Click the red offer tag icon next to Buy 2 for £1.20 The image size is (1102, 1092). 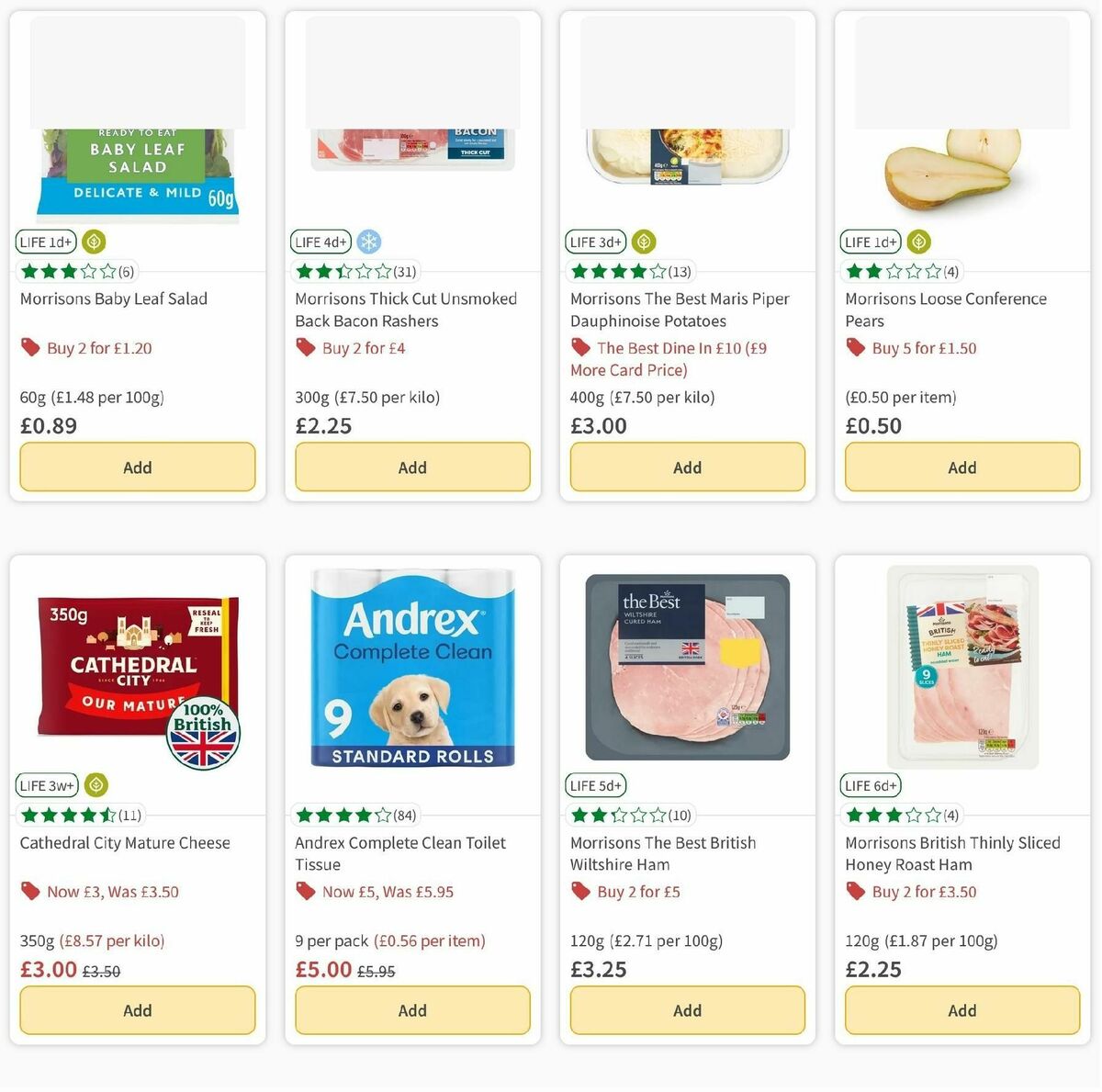[30, 347]
